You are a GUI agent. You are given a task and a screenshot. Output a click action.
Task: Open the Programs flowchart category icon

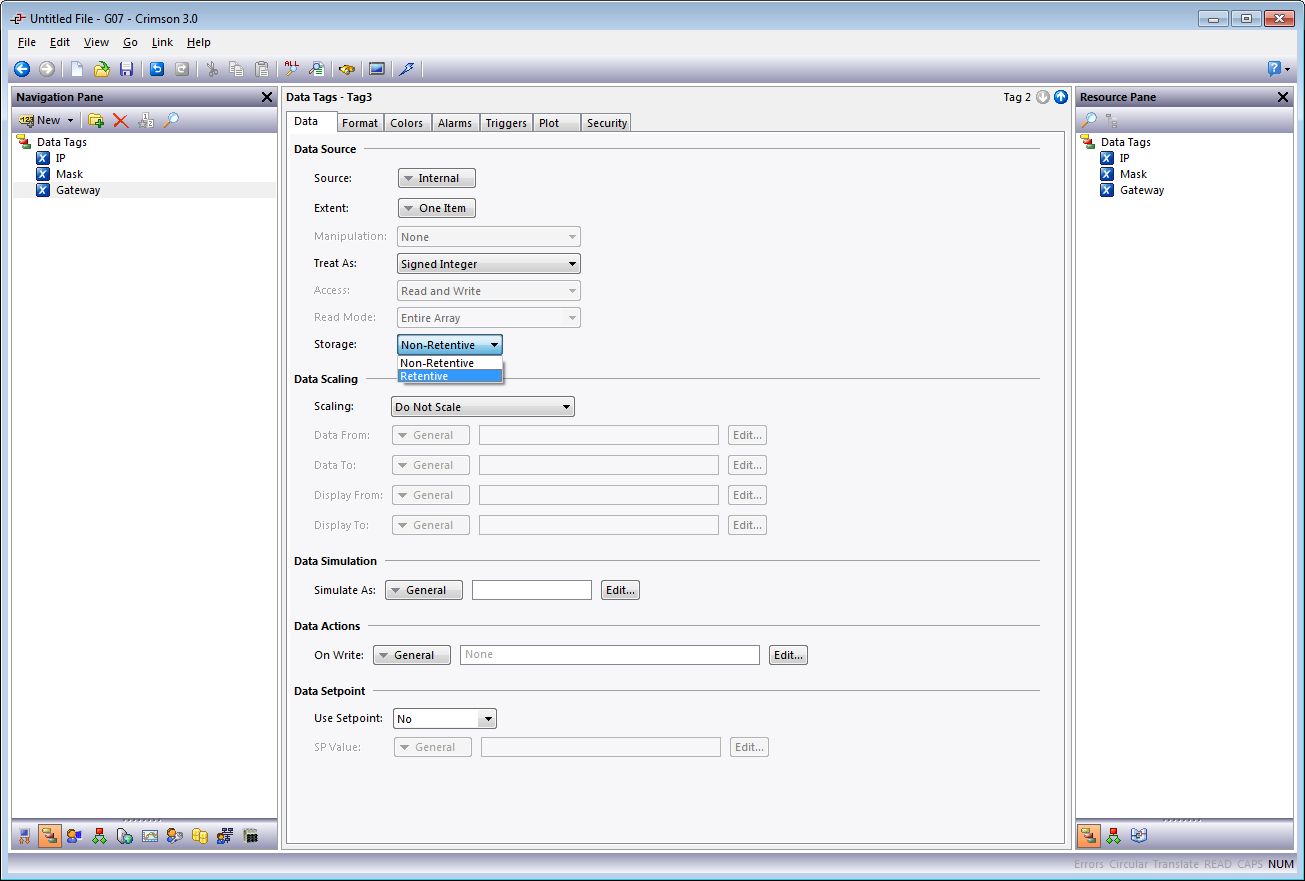99,836
